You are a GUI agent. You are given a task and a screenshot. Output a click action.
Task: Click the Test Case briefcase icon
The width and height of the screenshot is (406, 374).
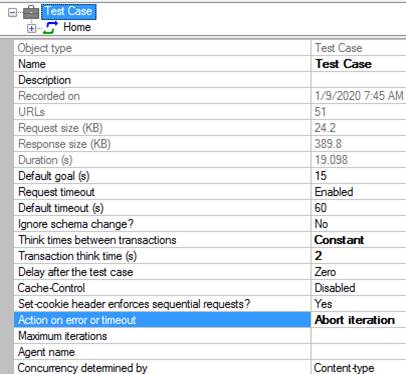click(x=31, y=12)
